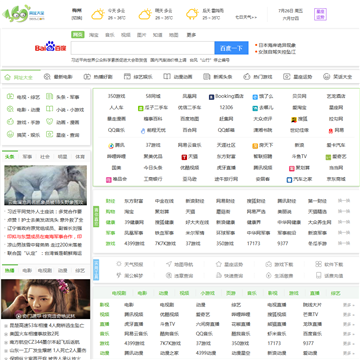
Task: Expand 更多 at the end of the 影视 row
Action: (349, 305)
